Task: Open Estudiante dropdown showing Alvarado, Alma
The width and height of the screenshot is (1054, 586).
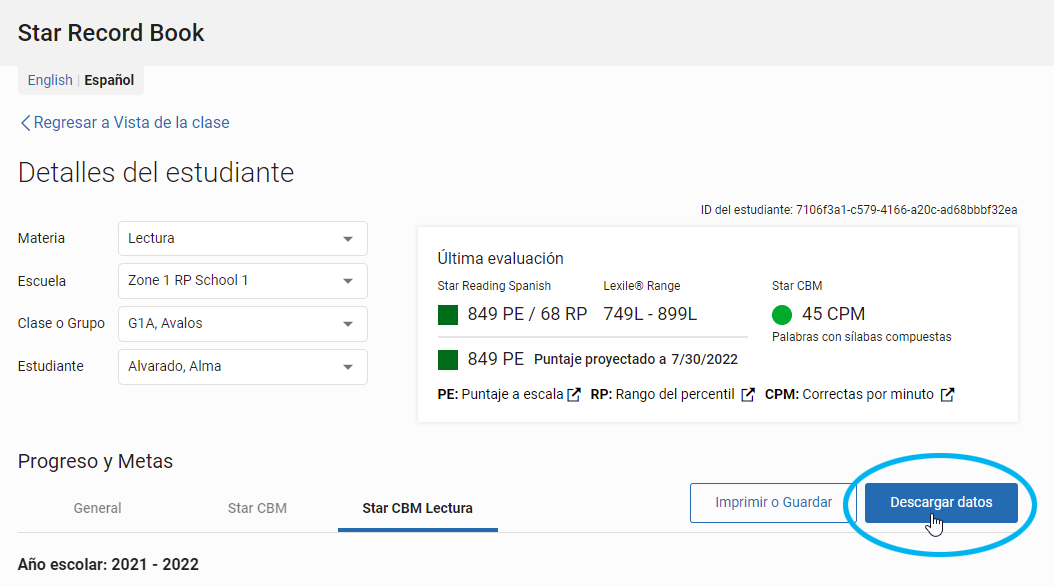Action: click(x=243, y=367)
